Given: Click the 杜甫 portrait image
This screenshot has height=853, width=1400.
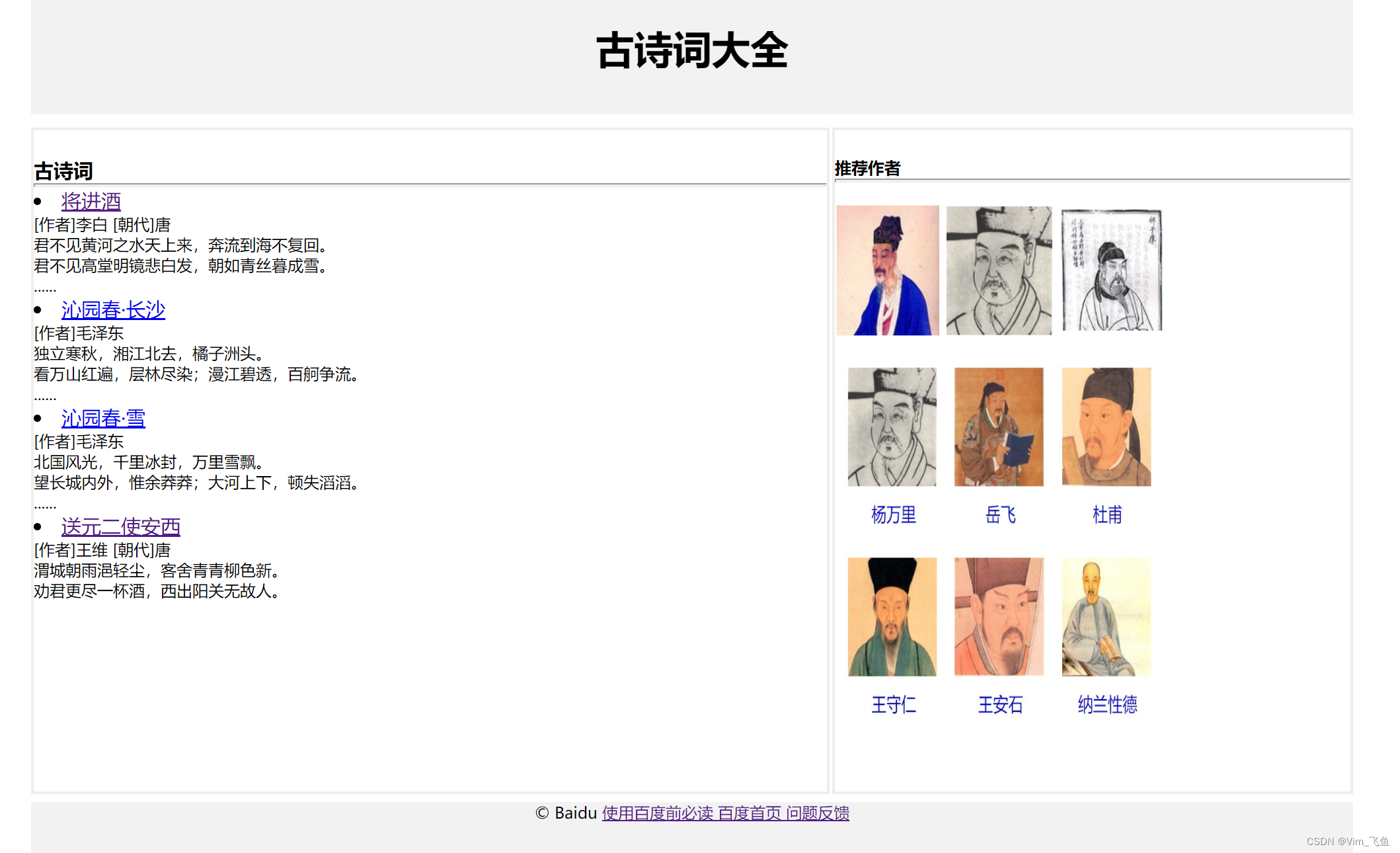Looking at the screenshot, I should point(1106,427).
